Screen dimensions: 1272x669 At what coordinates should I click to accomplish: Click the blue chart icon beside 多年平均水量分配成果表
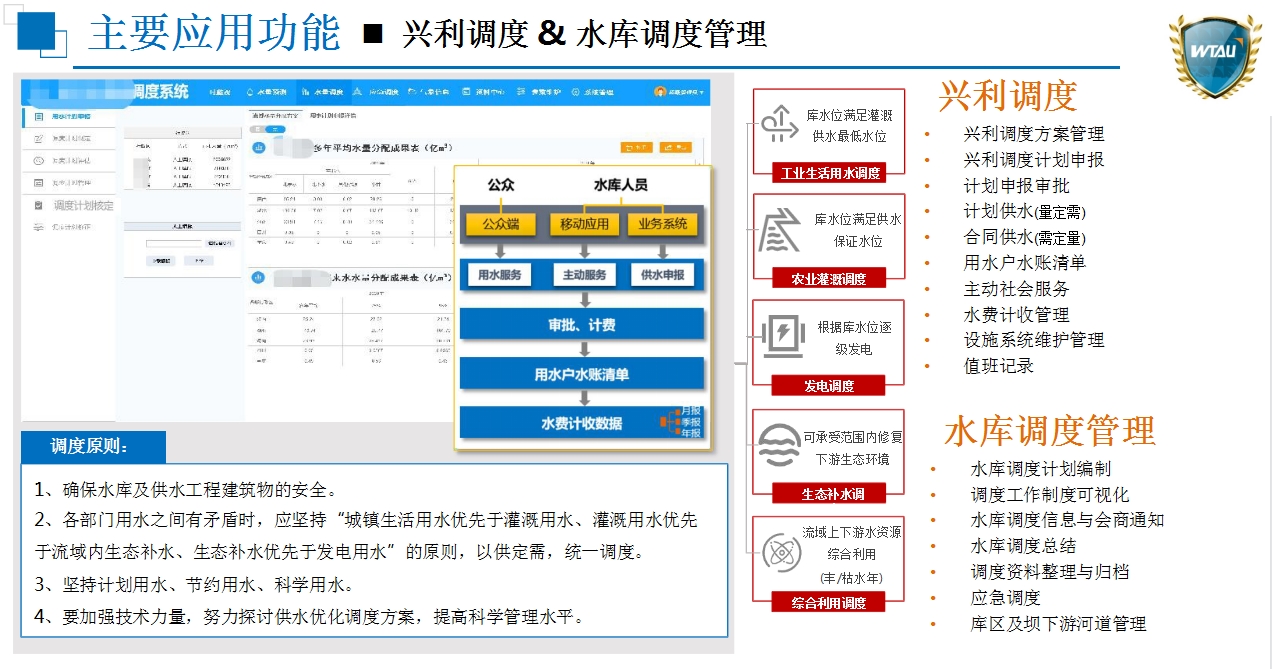[x=258, y=146]
